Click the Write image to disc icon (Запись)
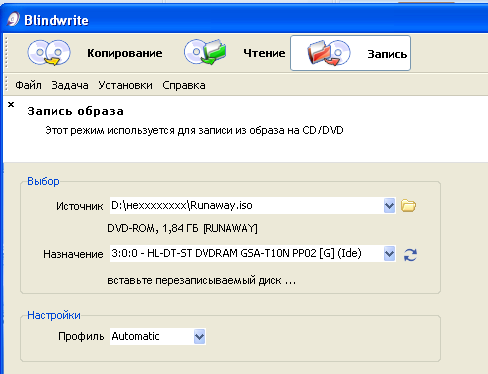The height and width of the screenshot is (374, 488). [x=329, y=53]
